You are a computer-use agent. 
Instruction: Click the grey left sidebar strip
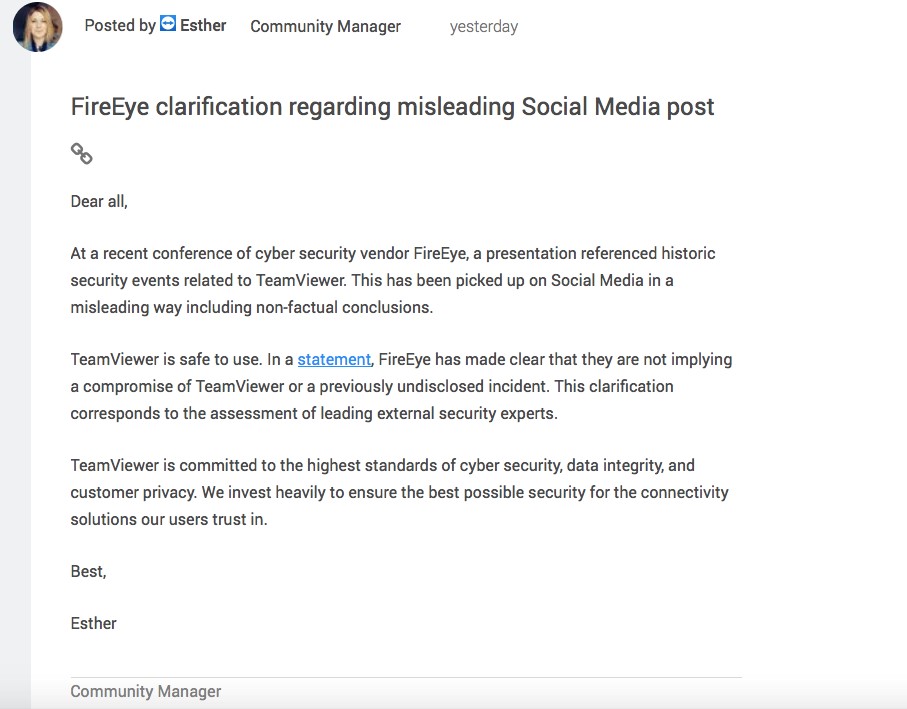tap(15, 382)
